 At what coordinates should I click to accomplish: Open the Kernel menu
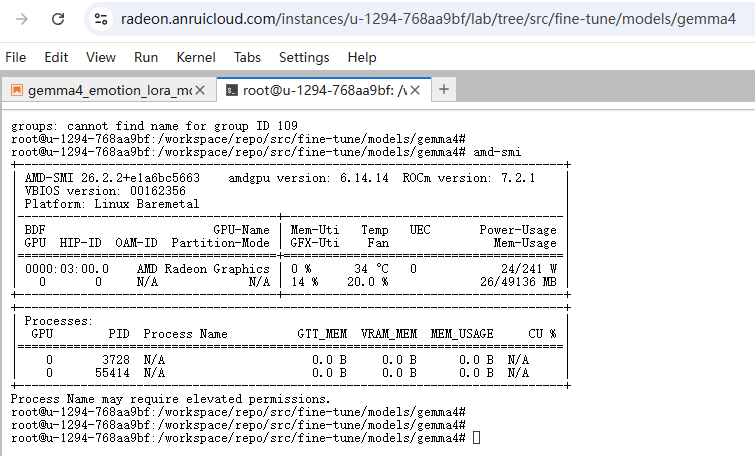point(196,57)
